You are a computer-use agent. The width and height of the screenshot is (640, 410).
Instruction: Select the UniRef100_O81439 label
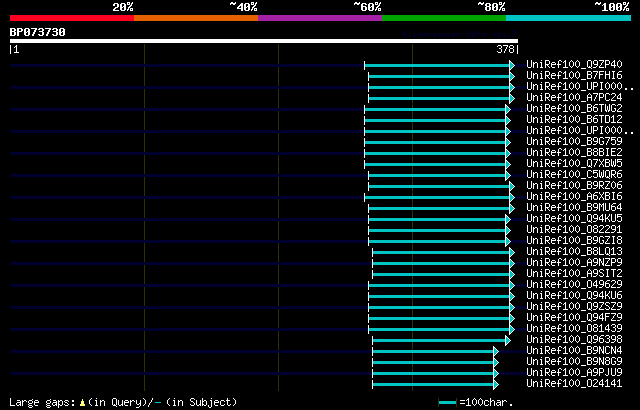[574, 329]
